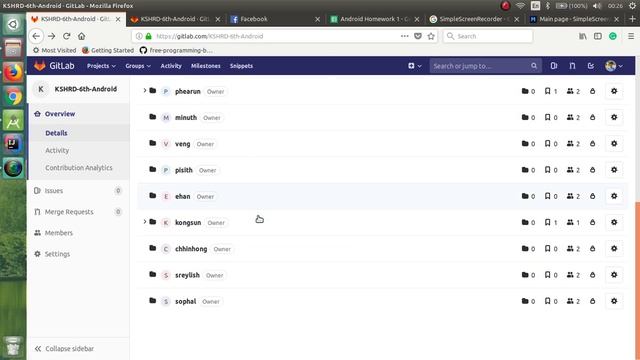
Task: Open Settings in the sidebar
Action: pos(57,254)
